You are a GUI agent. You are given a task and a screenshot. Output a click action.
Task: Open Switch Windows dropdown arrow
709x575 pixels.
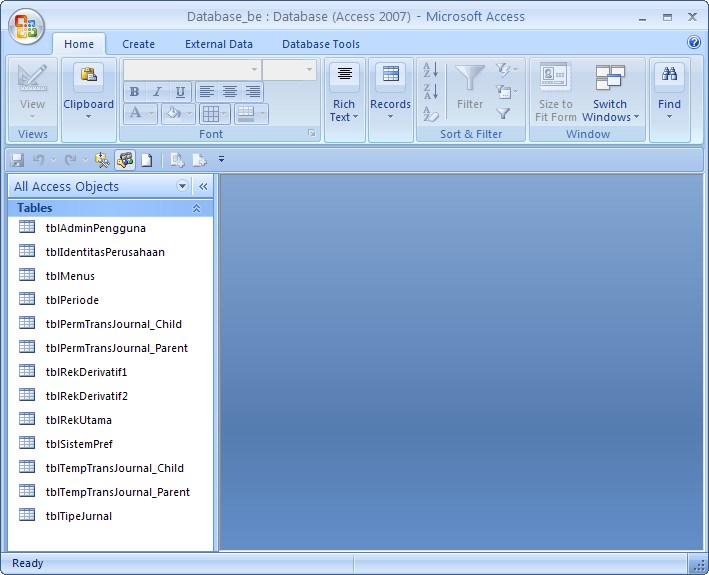636,117
